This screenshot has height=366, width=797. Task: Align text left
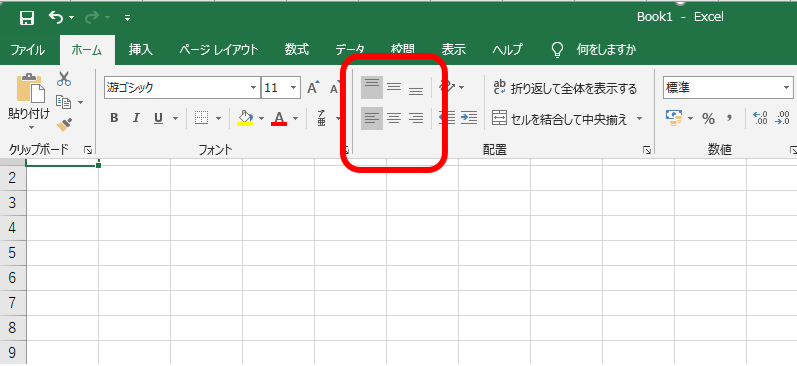[x=372, y=119]
